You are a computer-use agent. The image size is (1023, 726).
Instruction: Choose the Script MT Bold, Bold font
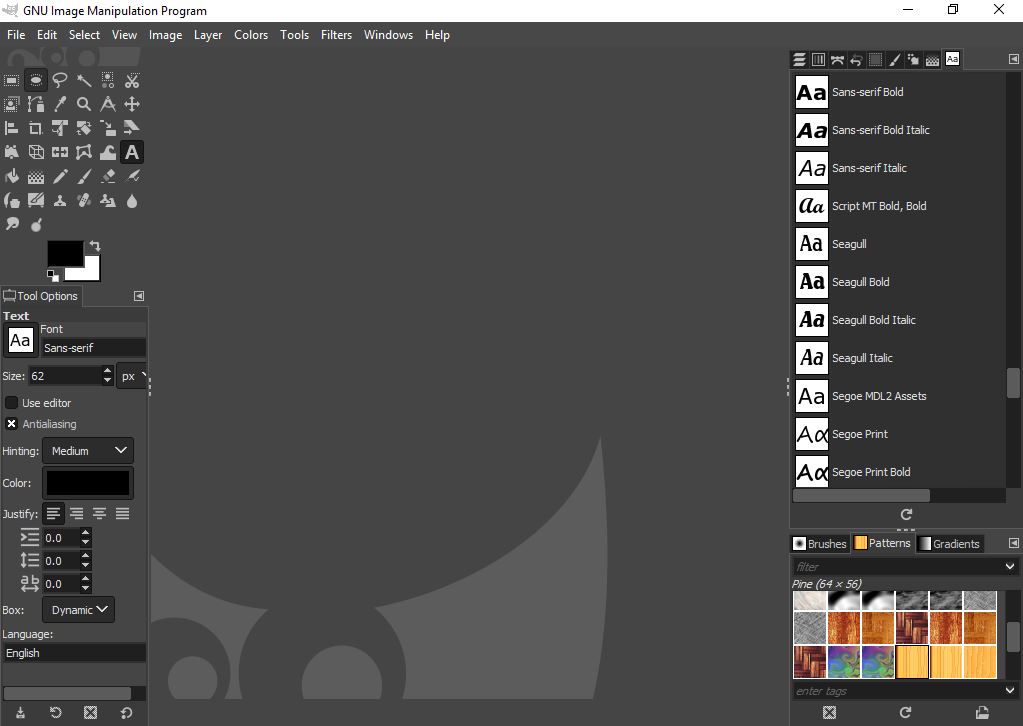coord(898,206)
